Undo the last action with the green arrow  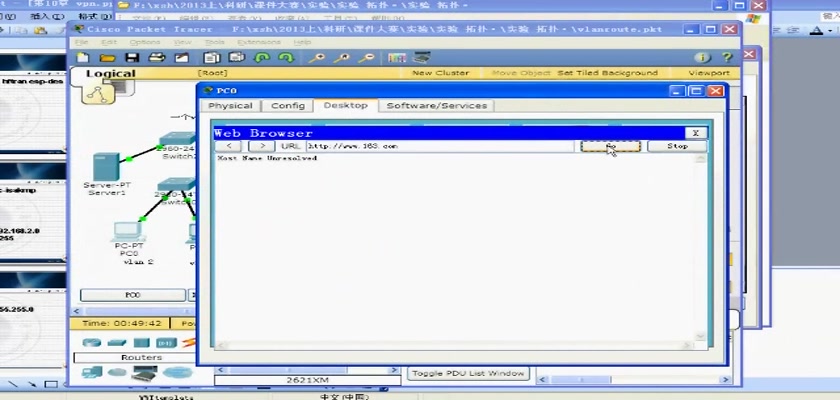(262, 58)
